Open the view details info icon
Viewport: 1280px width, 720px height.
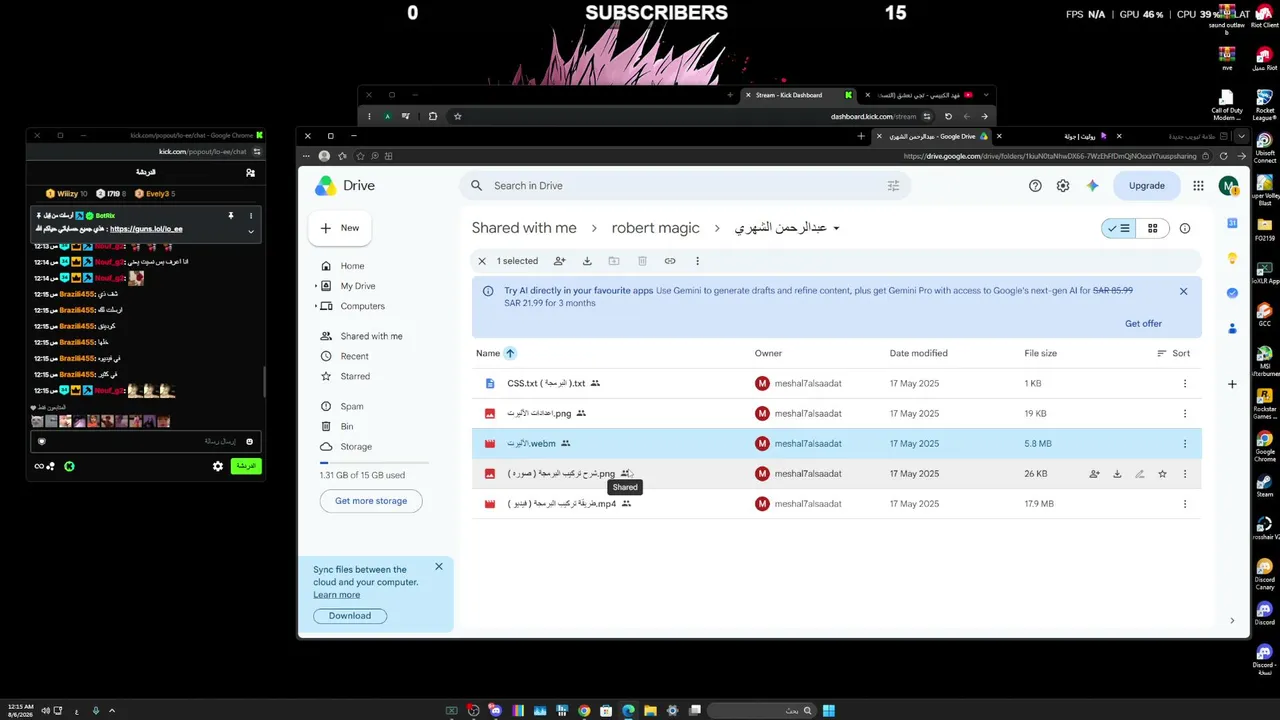[x=1185, y=228]
